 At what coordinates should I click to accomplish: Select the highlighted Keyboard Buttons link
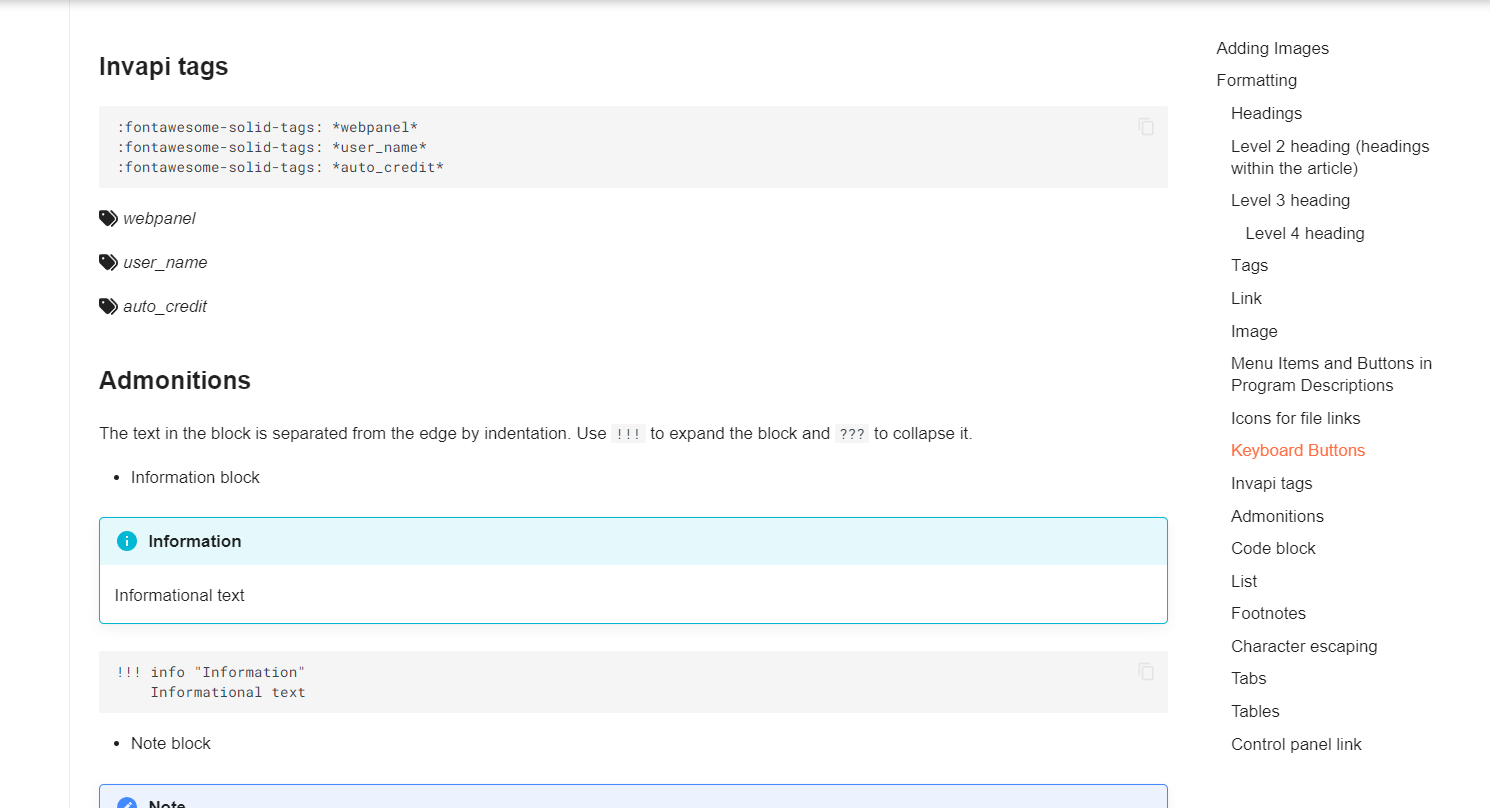point(1297,450)
